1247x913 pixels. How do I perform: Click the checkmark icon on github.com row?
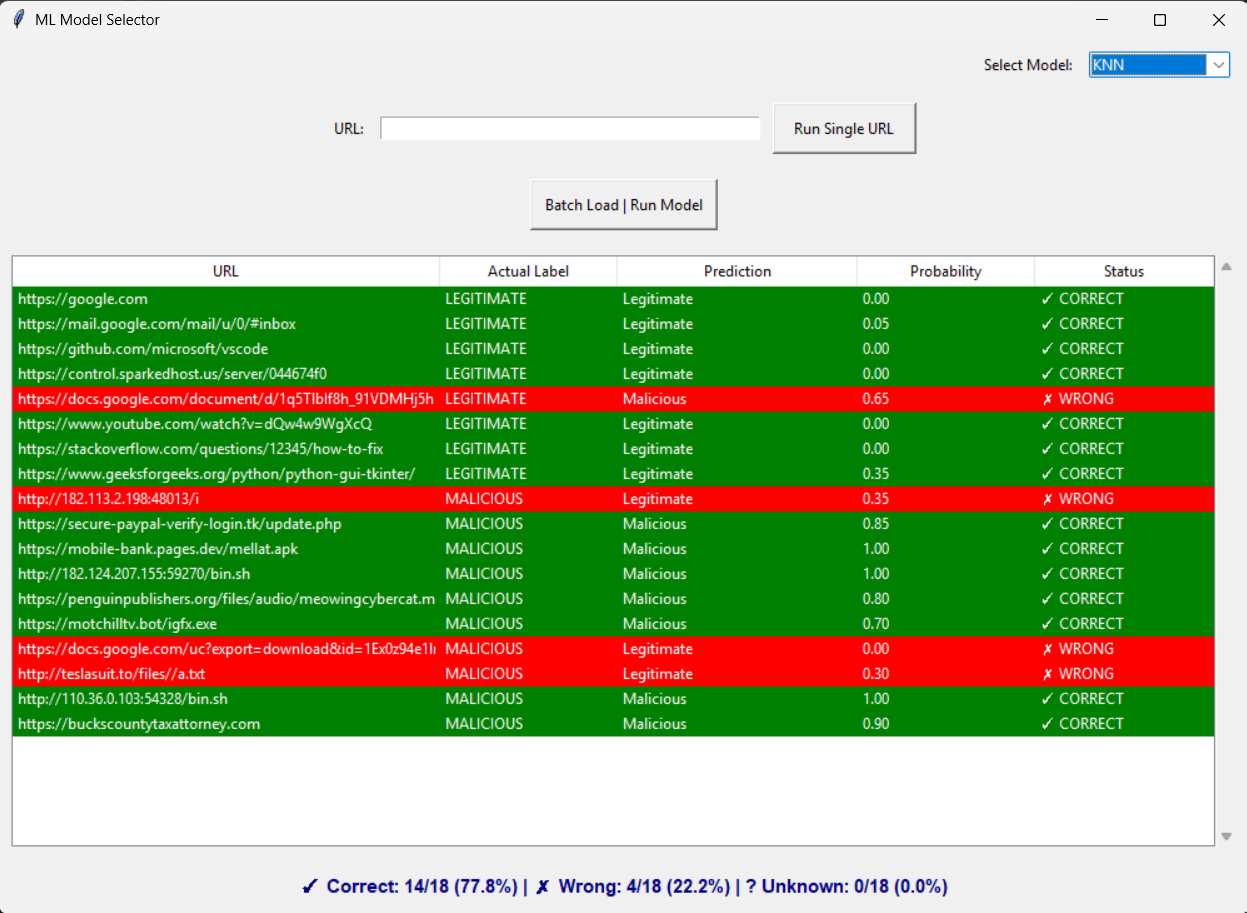(x=1047, y=349)
